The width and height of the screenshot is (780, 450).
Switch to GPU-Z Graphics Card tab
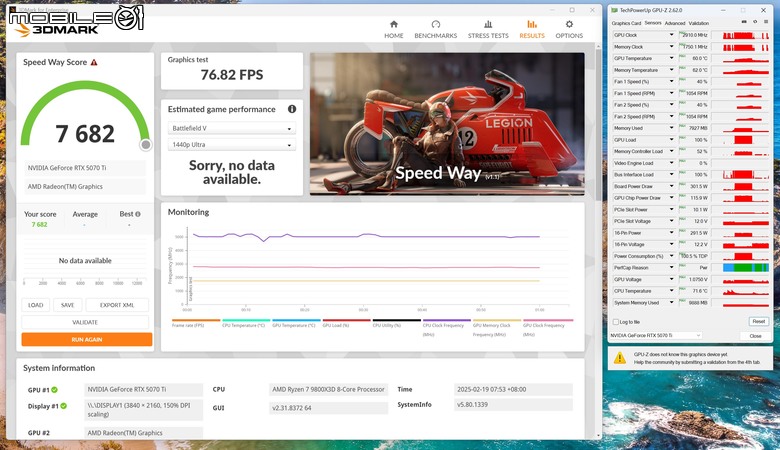coord(626,23)
